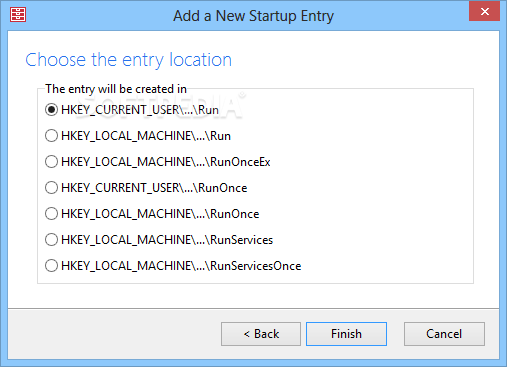Click Finish to create the entry

coord(346,334)
